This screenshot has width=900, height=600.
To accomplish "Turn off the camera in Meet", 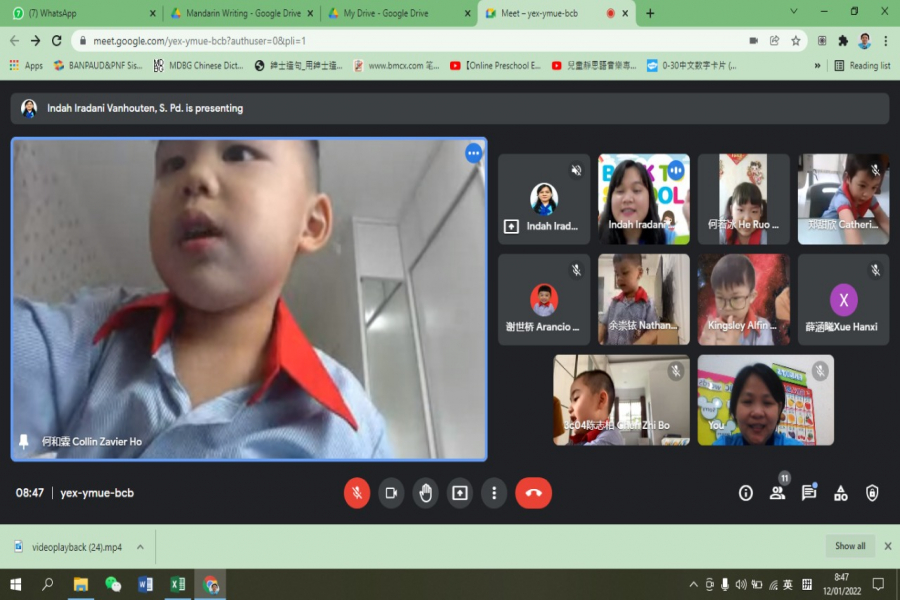I will [x=391, y=492].
